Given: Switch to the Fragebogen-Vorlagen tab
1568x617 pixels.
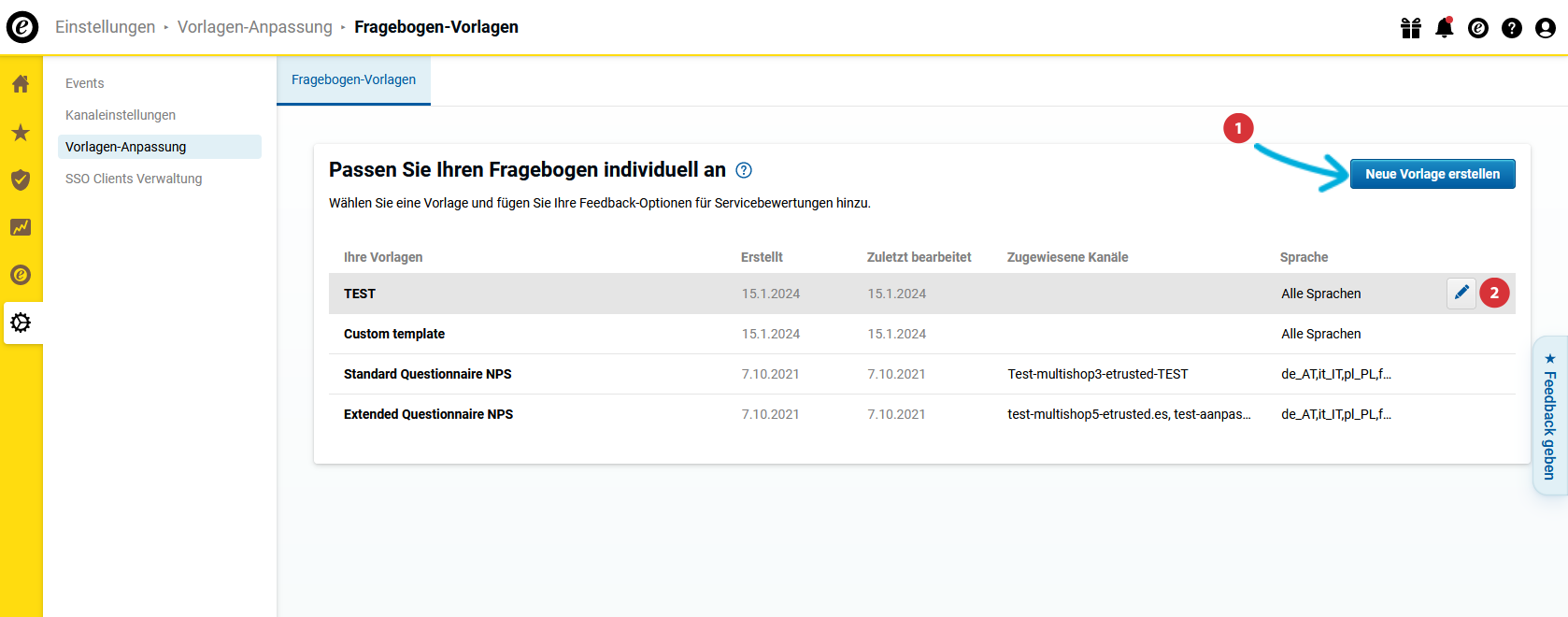Looking at the screenshot, I should coord(353,80).
